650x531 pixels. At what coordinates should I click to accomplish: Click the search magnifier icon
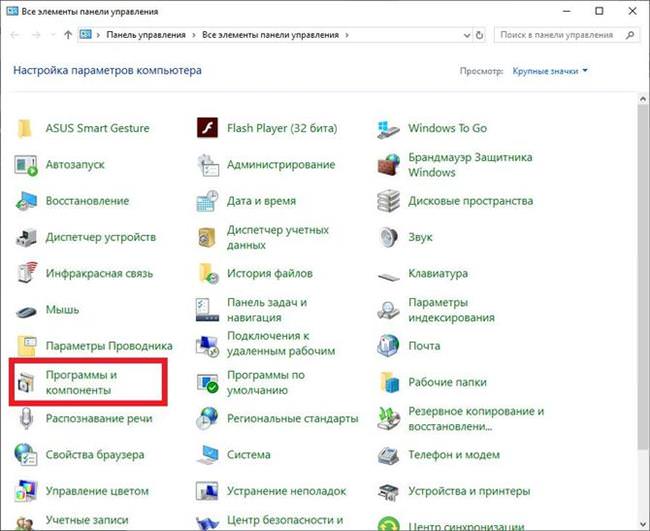coord(630,35)
